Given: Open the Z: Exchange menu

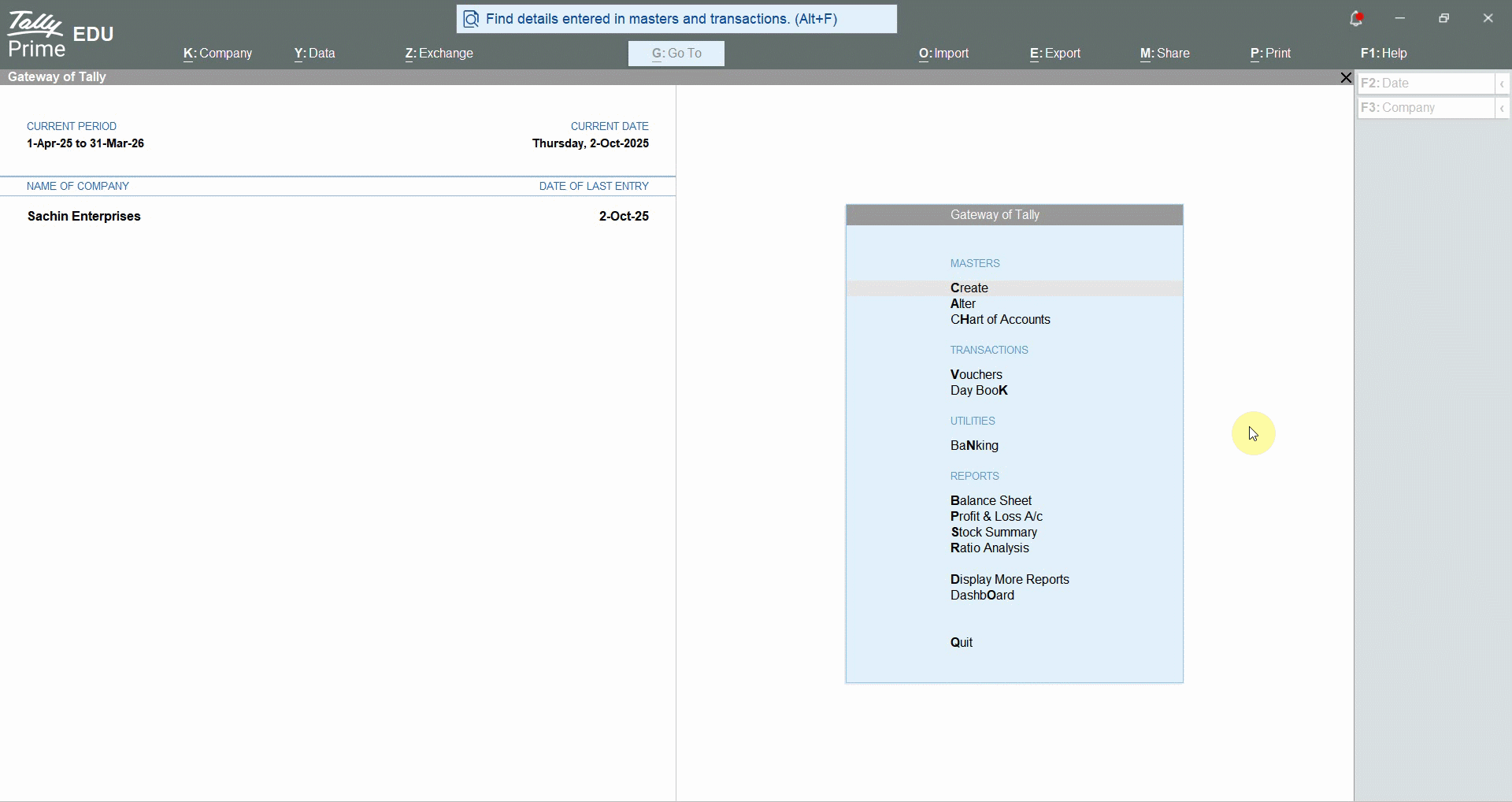Looking at the screenshot, I should coord(439,54).
